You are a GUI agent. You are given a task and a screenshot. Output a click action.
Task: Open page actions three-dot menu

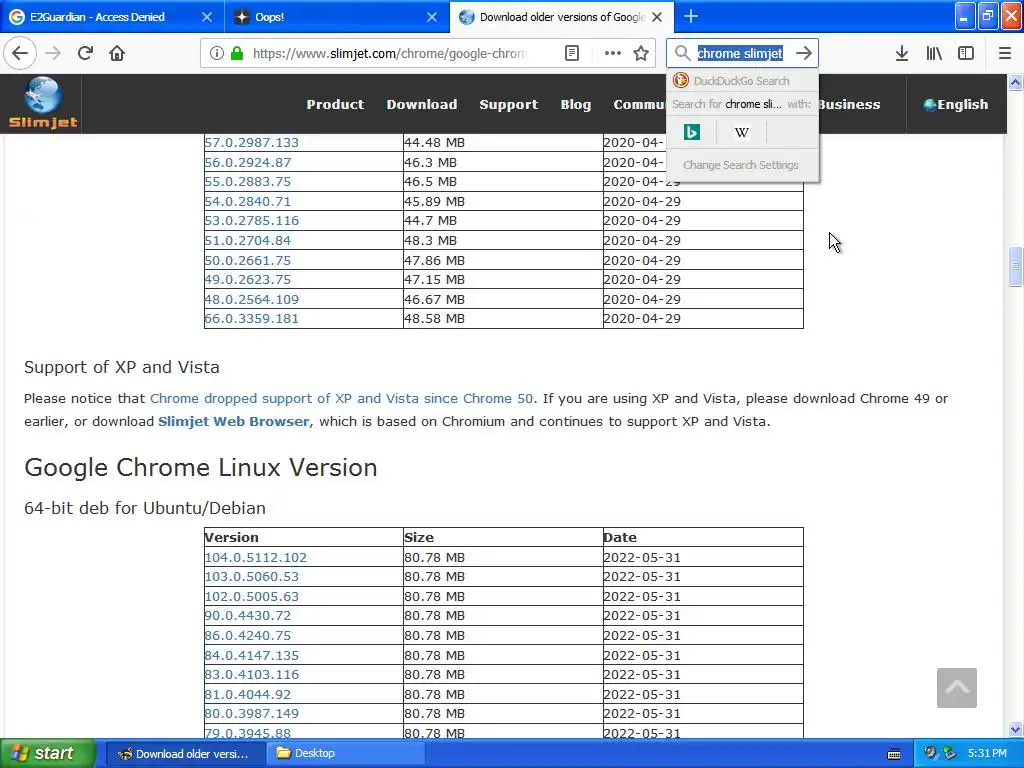(613, 53)
